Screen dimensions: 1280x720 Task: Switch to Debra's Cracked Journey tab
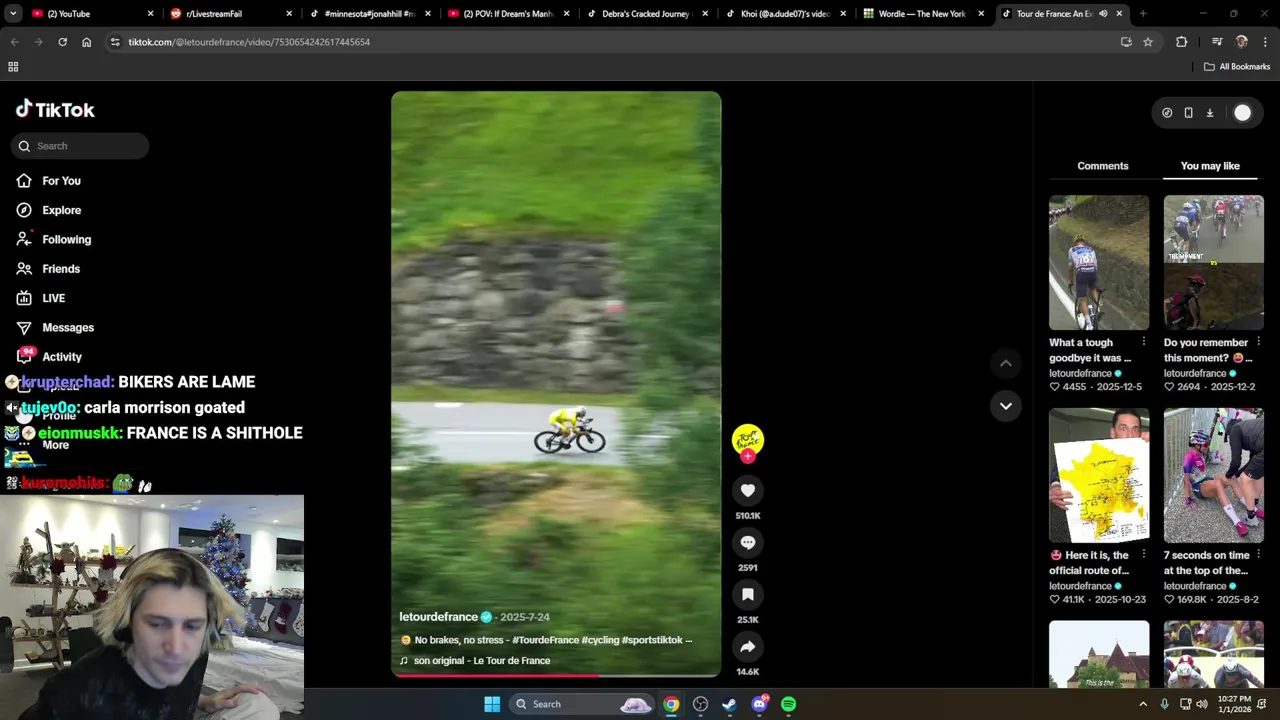tap(648, 14)
